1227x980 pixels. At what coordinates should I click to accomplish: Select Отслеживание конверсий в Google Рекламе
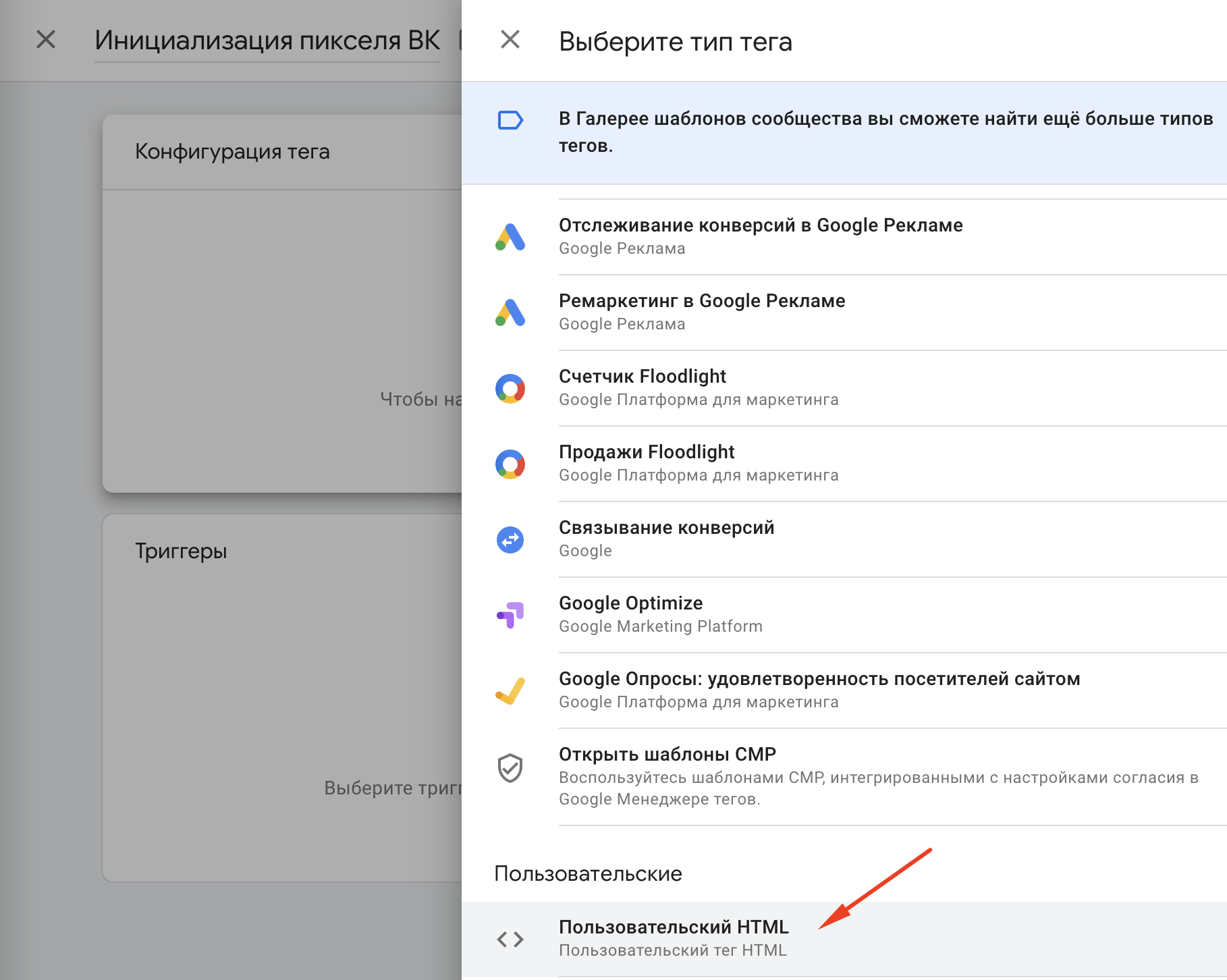844,237
